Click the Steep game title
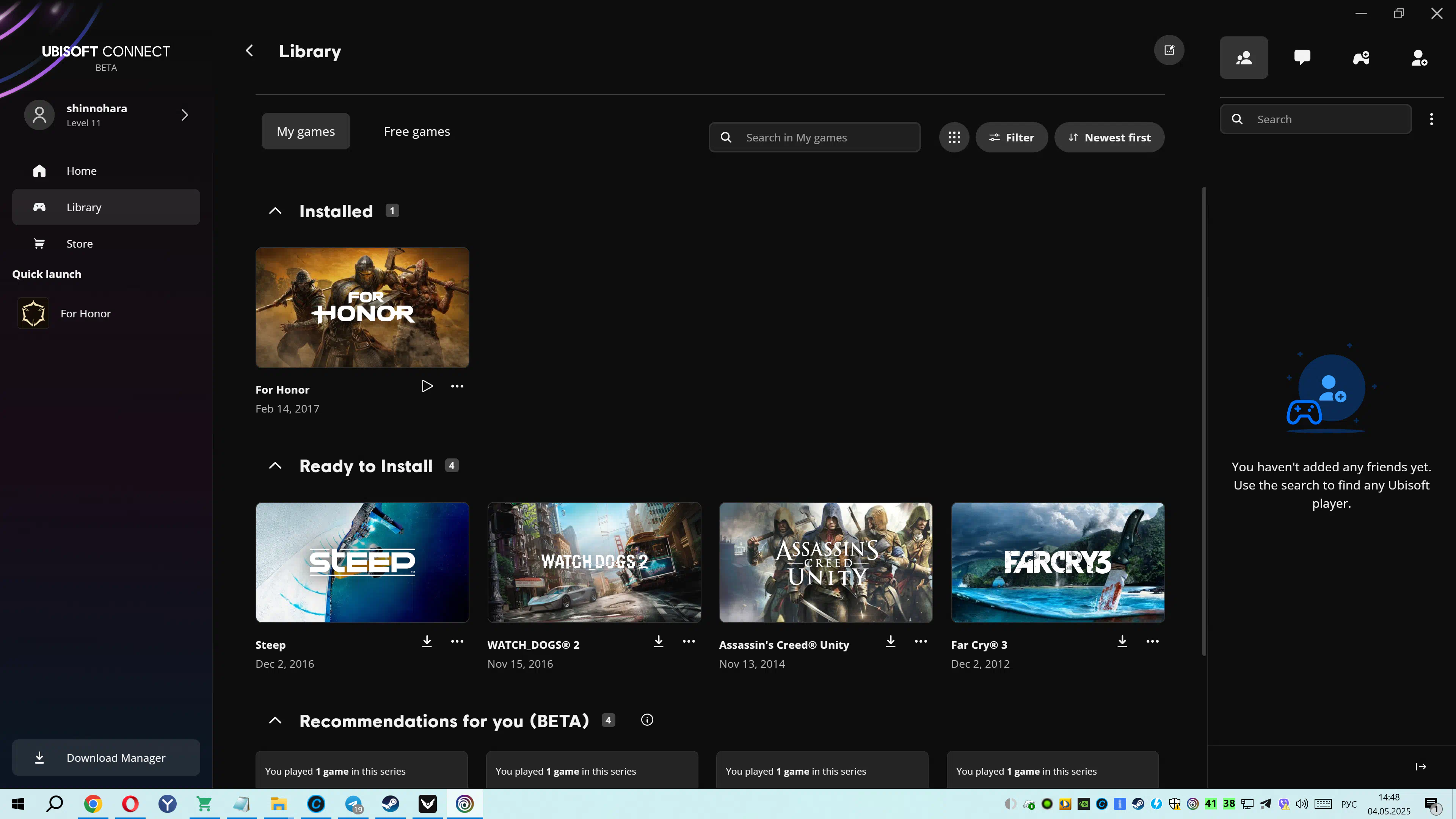Image resolution: width=1456 pixels, height=819 pixels. (270, 645)
